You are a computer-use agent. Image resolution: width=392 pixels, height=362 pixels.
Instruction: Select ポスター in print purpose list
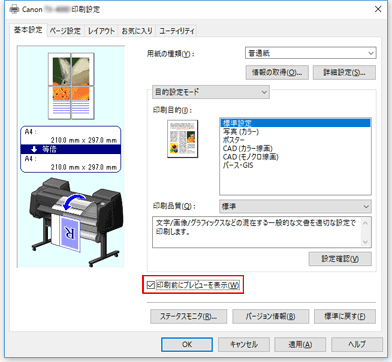(x=295, y=140)
